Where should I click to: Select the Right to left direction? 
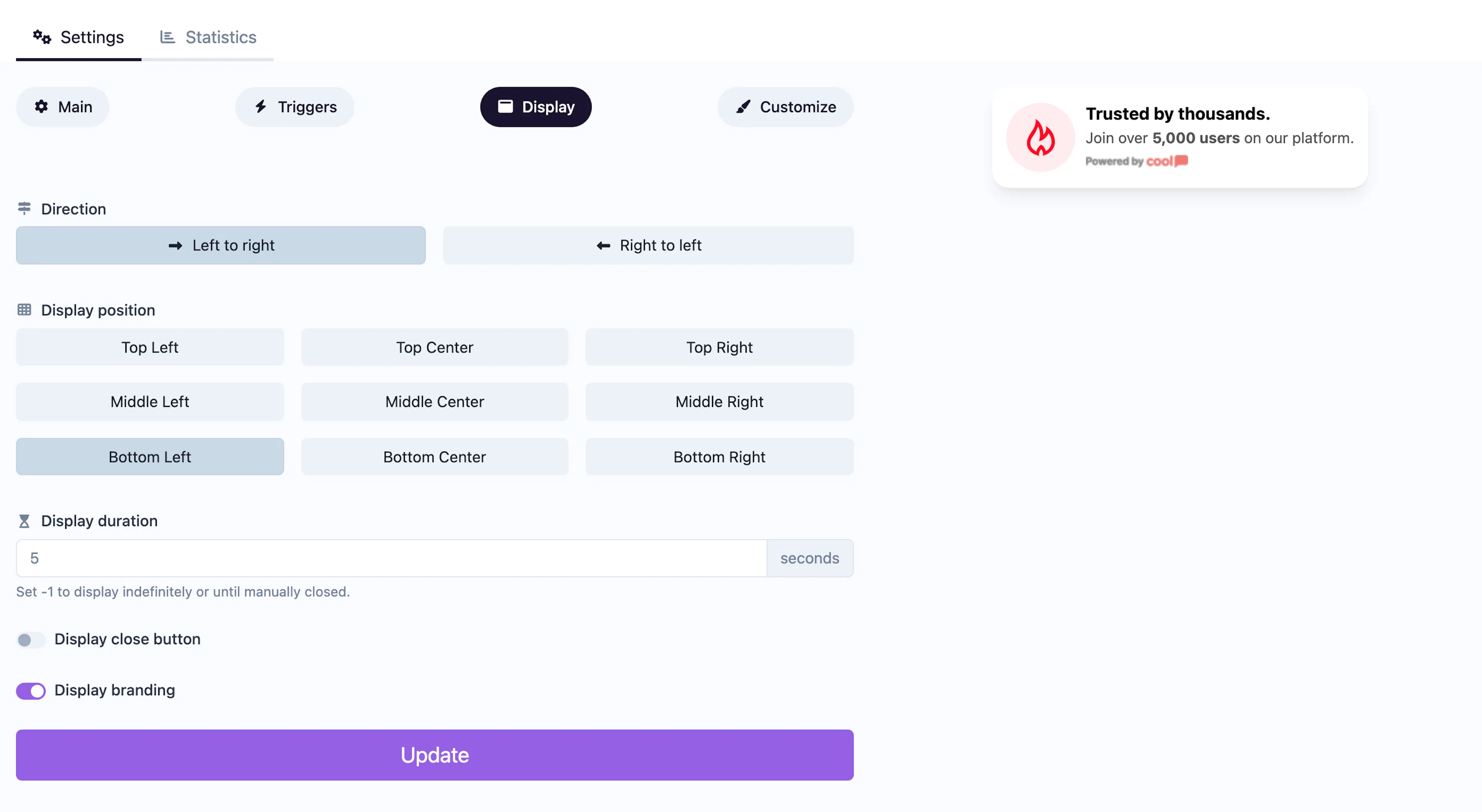click(648, 246)
